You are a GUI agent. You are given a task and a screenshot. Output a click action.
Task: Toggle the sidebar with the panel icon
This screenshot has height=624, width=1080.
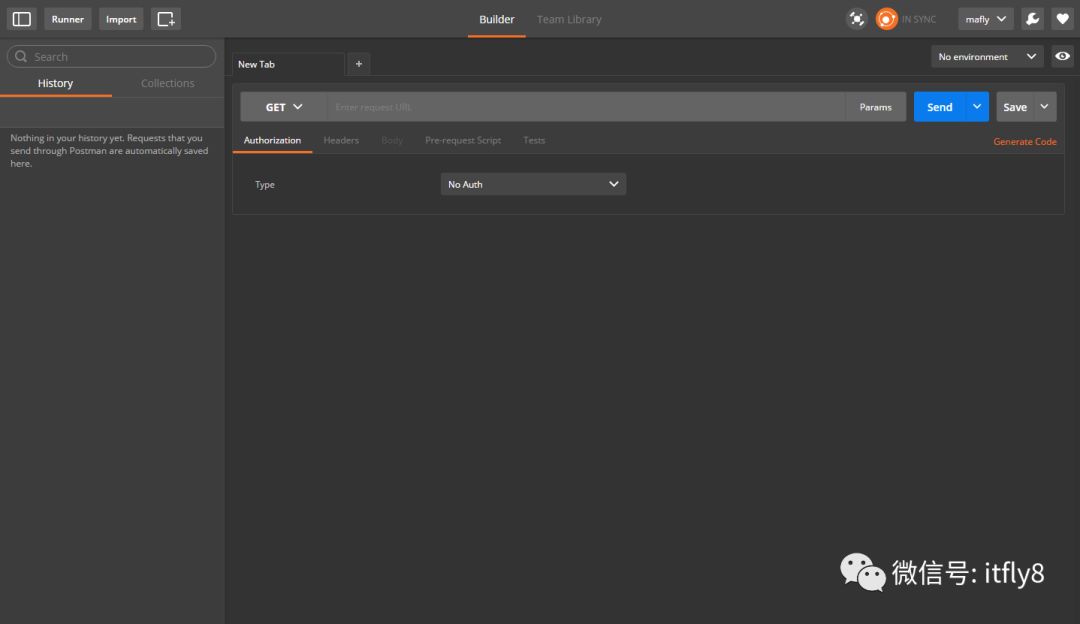[21, 19]
